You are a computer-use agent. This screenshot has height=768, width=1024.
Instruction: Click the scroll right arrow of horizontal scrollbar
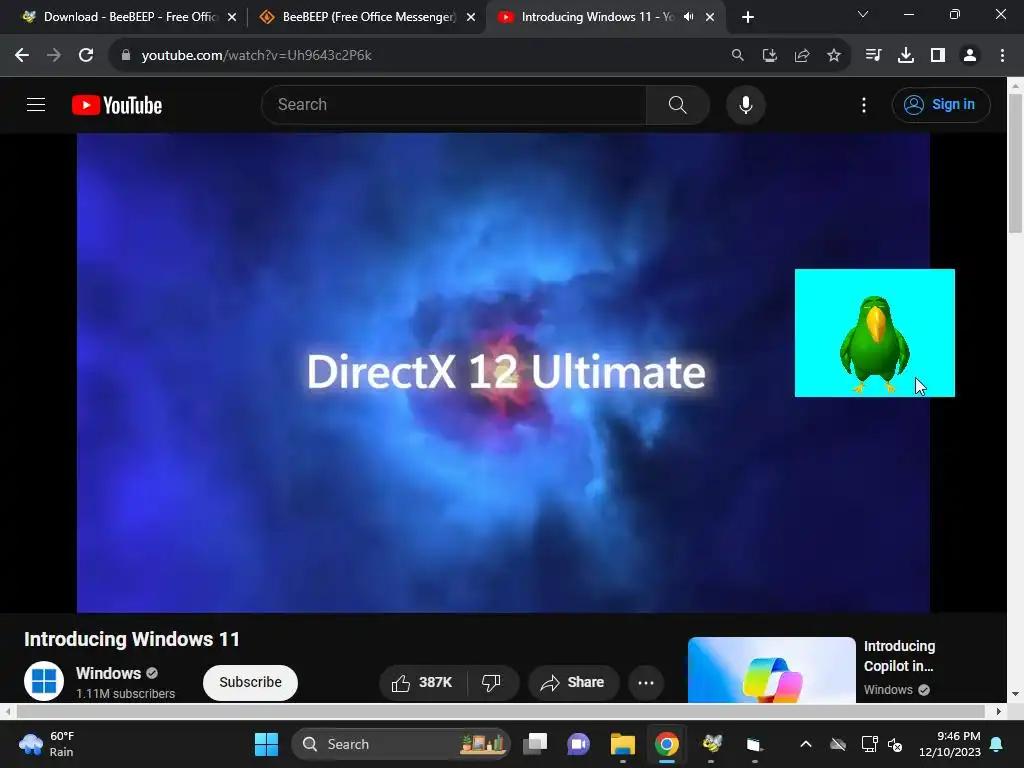tap(999, 711)
